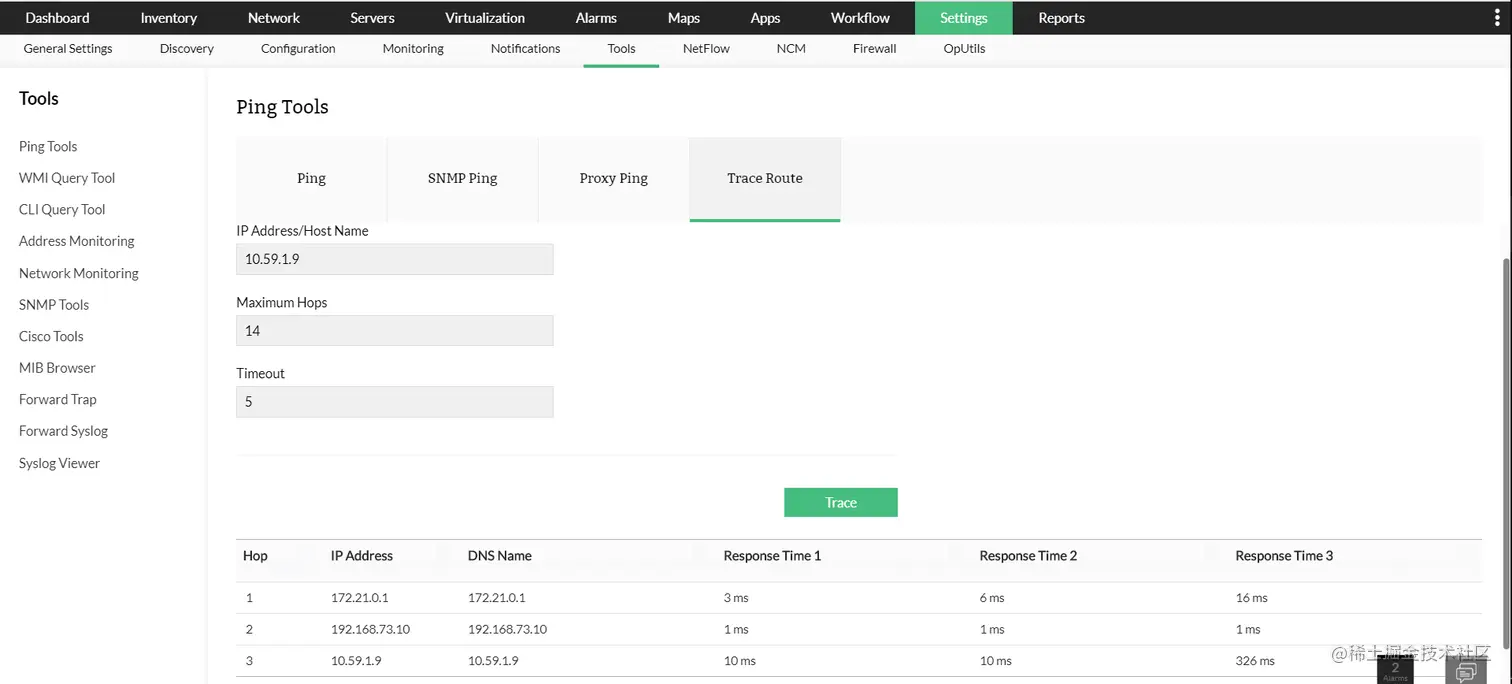Screen dimensions: 1512x684
Task: Open the MIB Browser
Action: pyautogui.click(x=57, y=367)
